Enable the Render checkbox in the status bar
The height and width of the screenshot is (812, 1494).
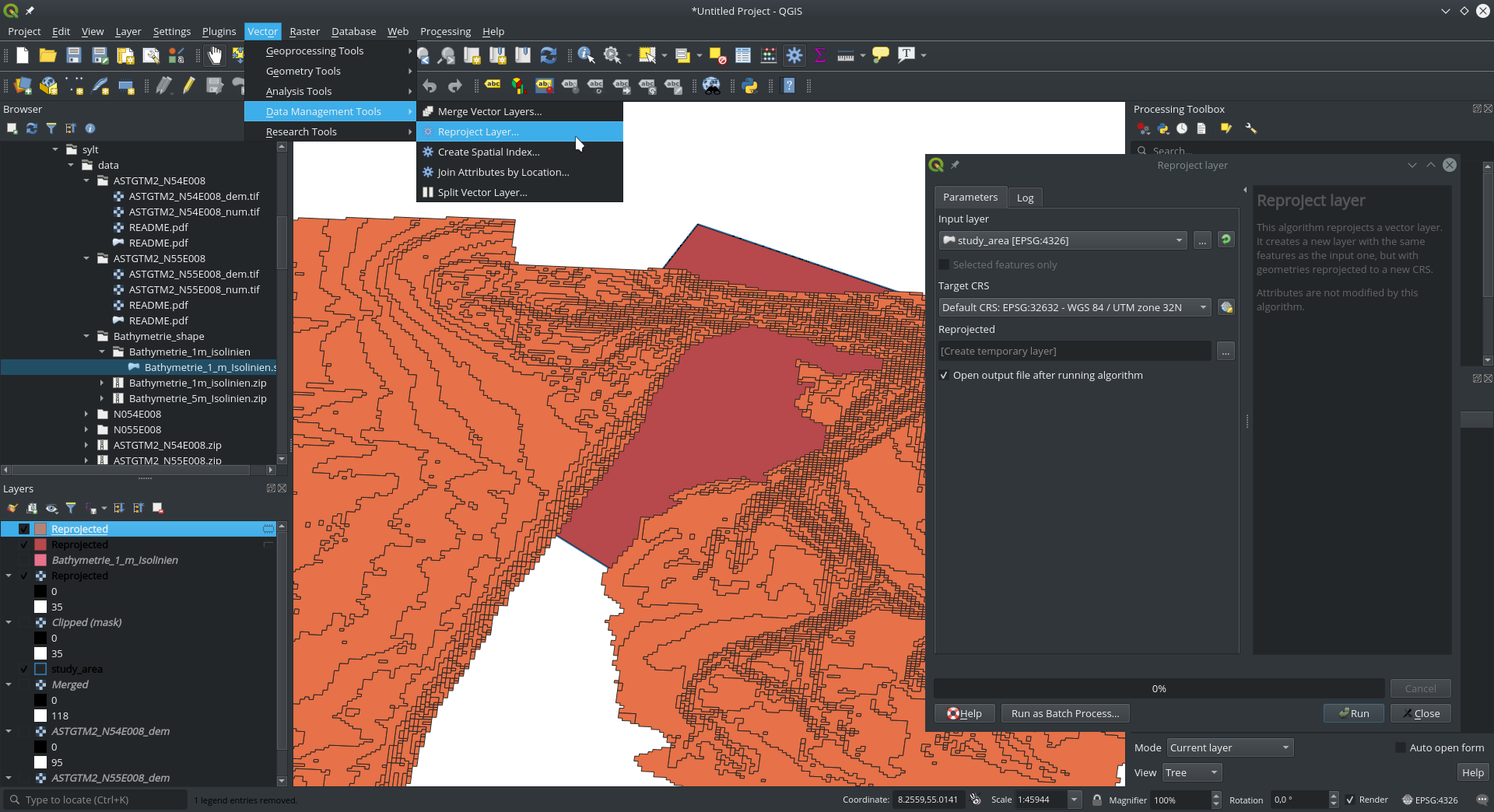pyautogui.click(x=1351, y=800)
